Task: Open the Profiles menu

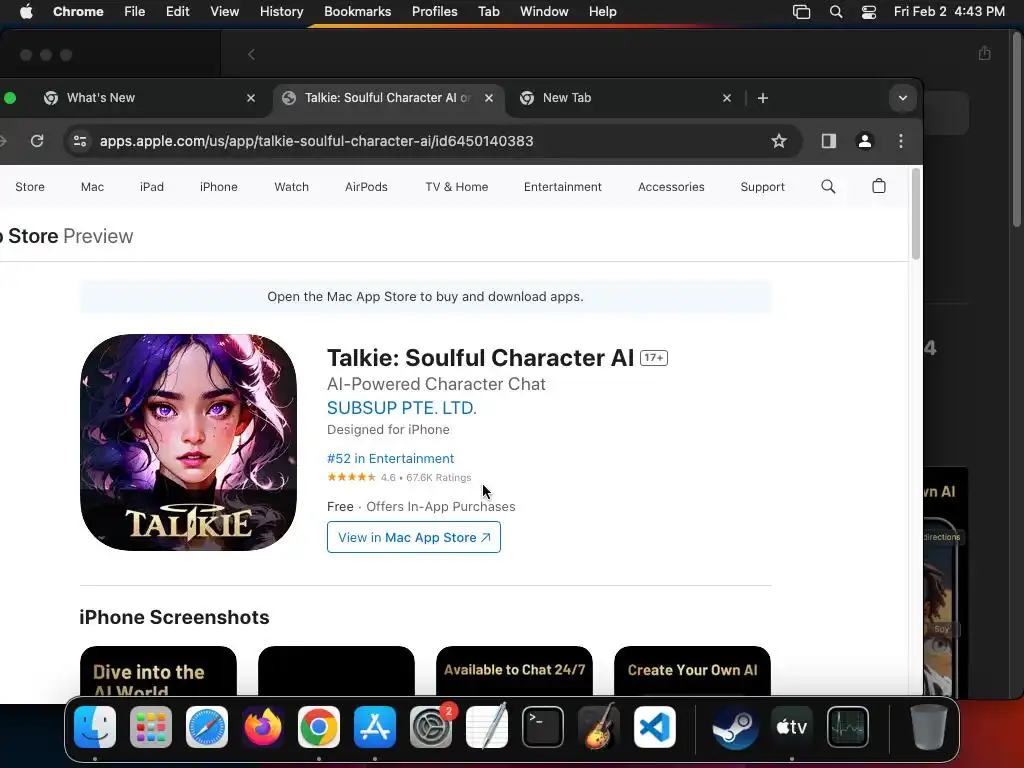Action: pyautogui.click(x=434, y=12)
